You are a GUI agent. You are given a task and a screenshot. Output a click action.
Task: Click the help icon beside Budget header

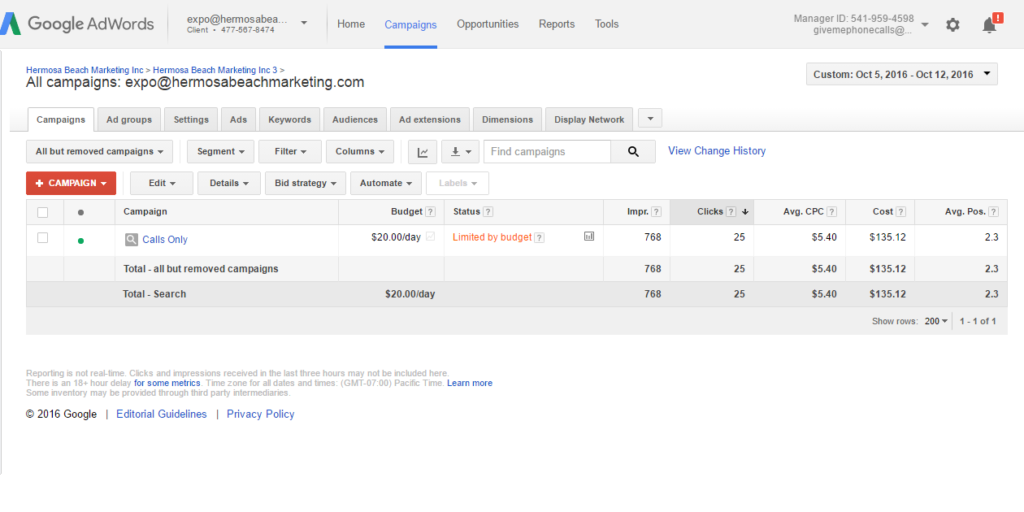tap(431, 212)
